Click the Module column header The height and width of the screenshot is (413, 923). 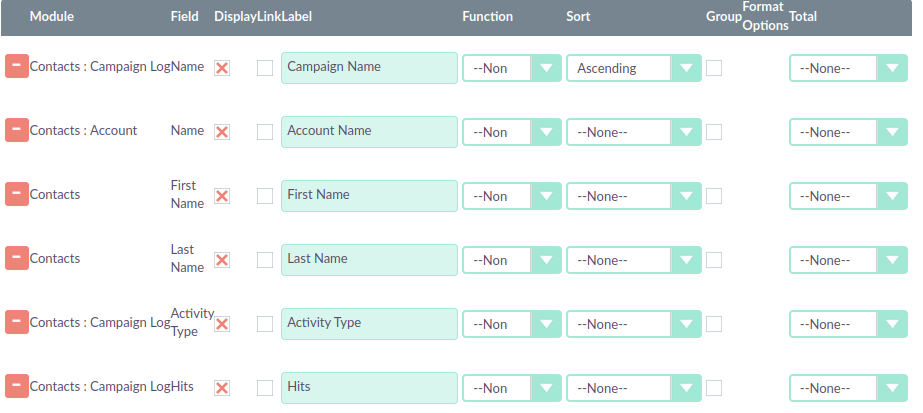pos(52,16)
